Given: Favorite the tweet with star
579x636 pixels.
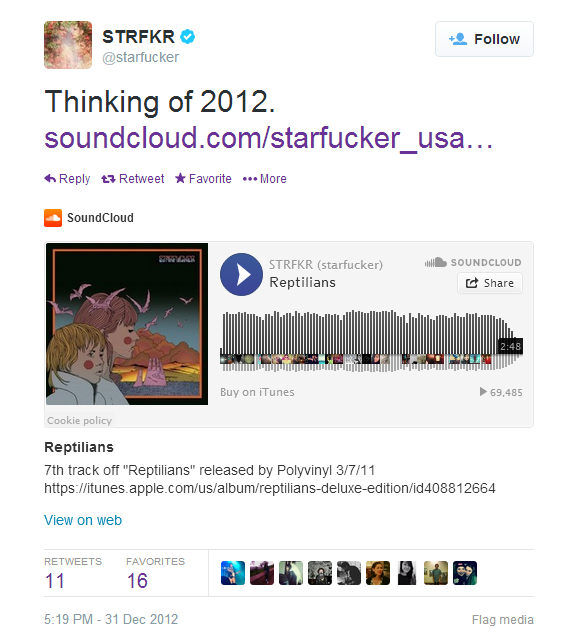Looking at the screenshot, I should (x=203, y=178).
